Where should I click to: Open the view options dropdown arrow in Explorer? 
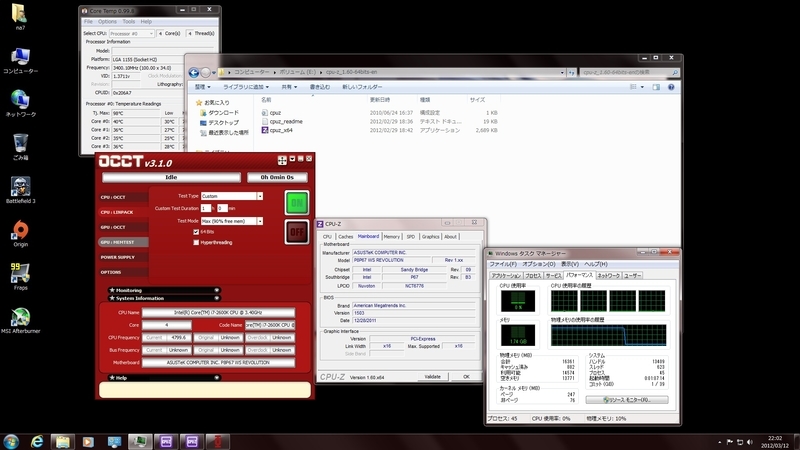pyautogui.click(x=642, y=87)
